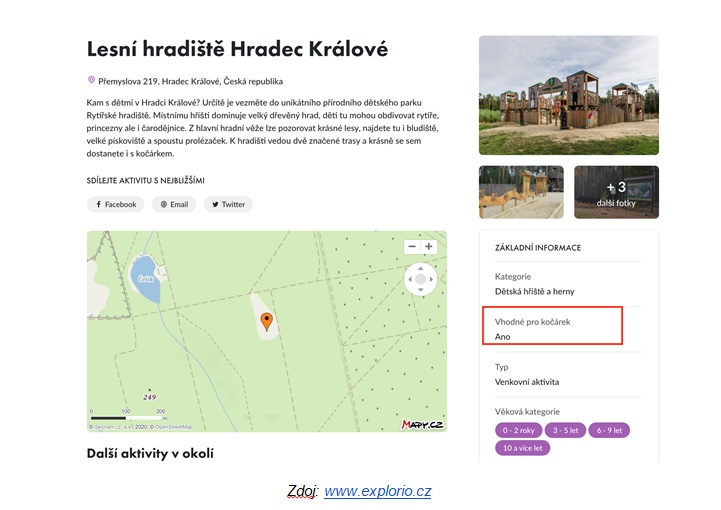Zoom in the map with plus button
721x510 pixels.
[x=429, y=246]
